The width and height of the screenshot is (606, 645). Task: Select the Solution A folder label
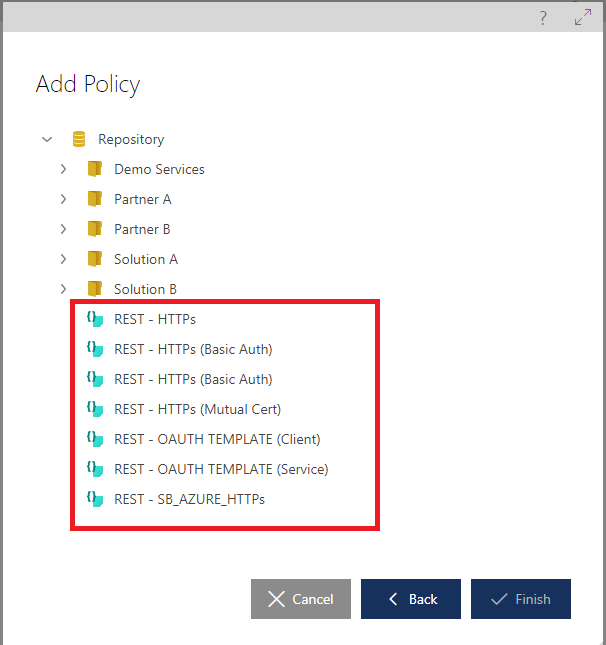(146, 259)
